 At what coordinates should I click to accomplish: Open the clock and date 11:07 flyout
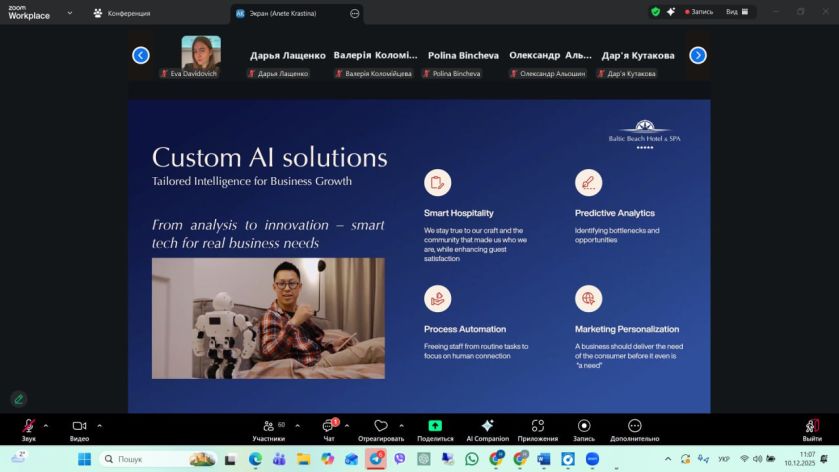click(799, 459)
